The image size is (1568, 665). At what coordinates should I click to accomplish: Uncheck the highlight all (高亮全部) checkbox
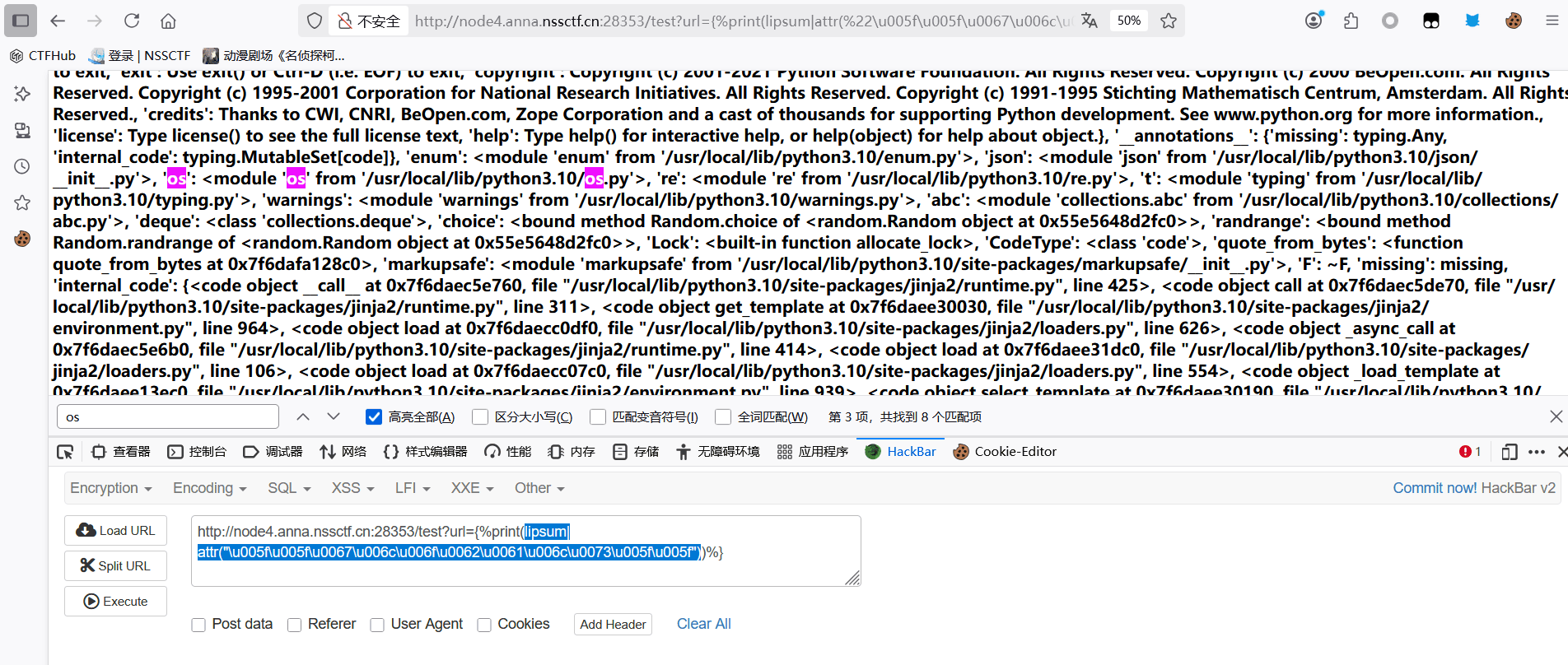point(374,417)
